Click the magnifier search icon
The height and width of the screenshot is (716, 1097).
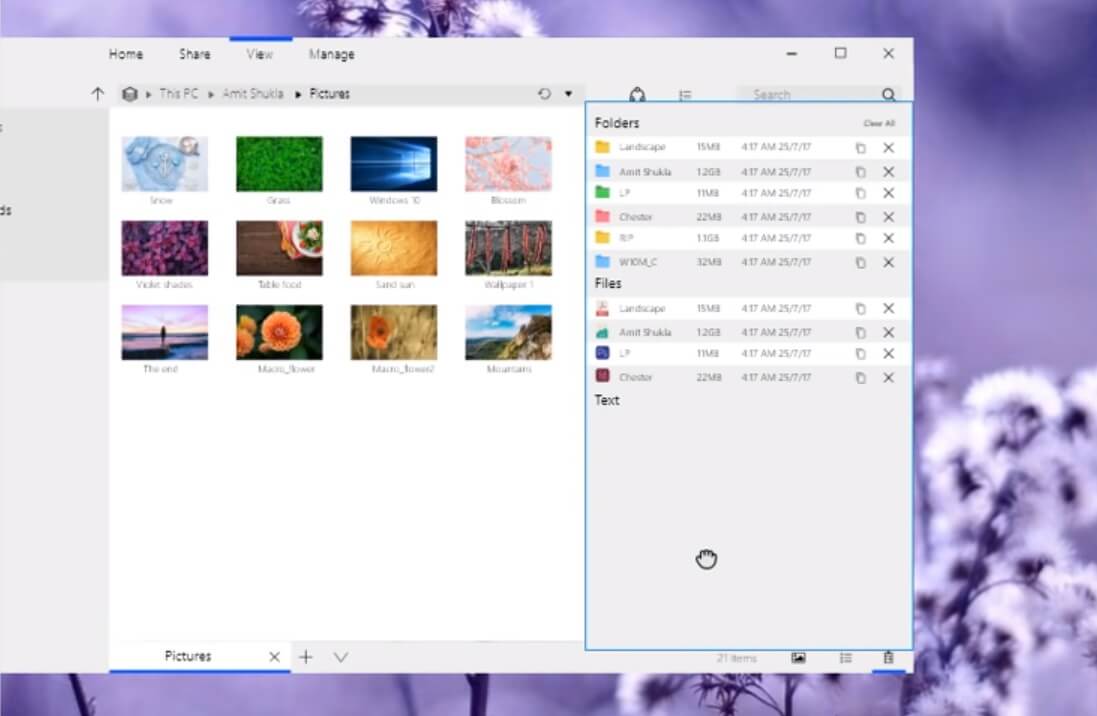[889, 94]
